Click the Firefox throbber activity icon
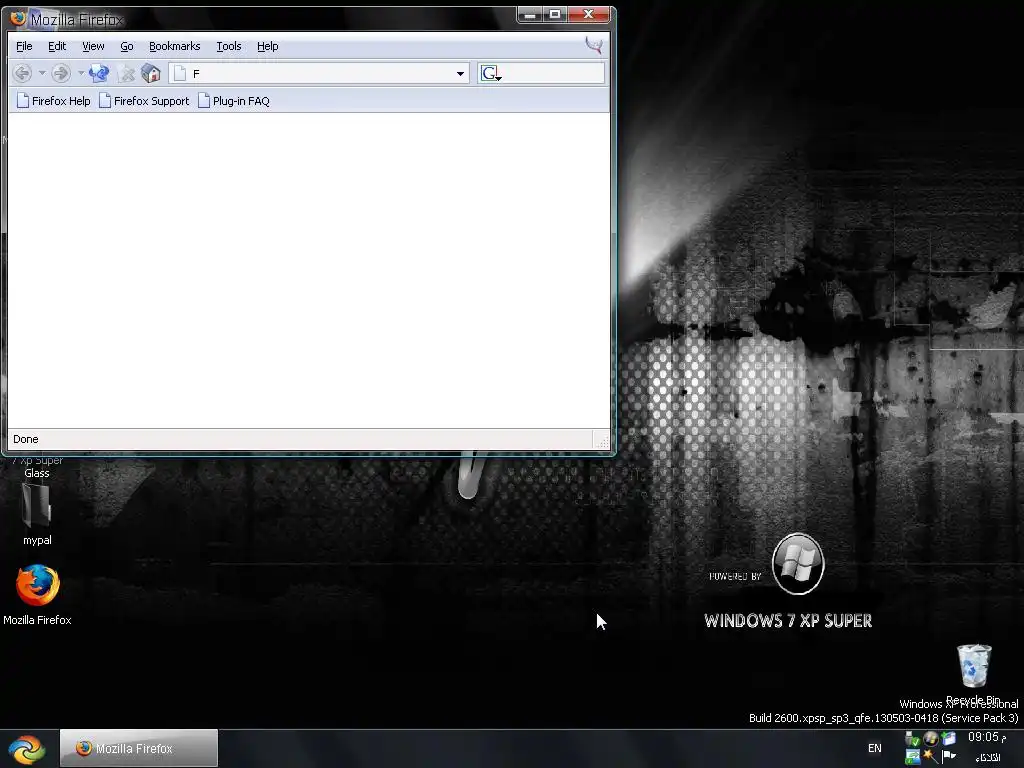1024x768 pixels. pyautogui.click(x=594, y=46)
